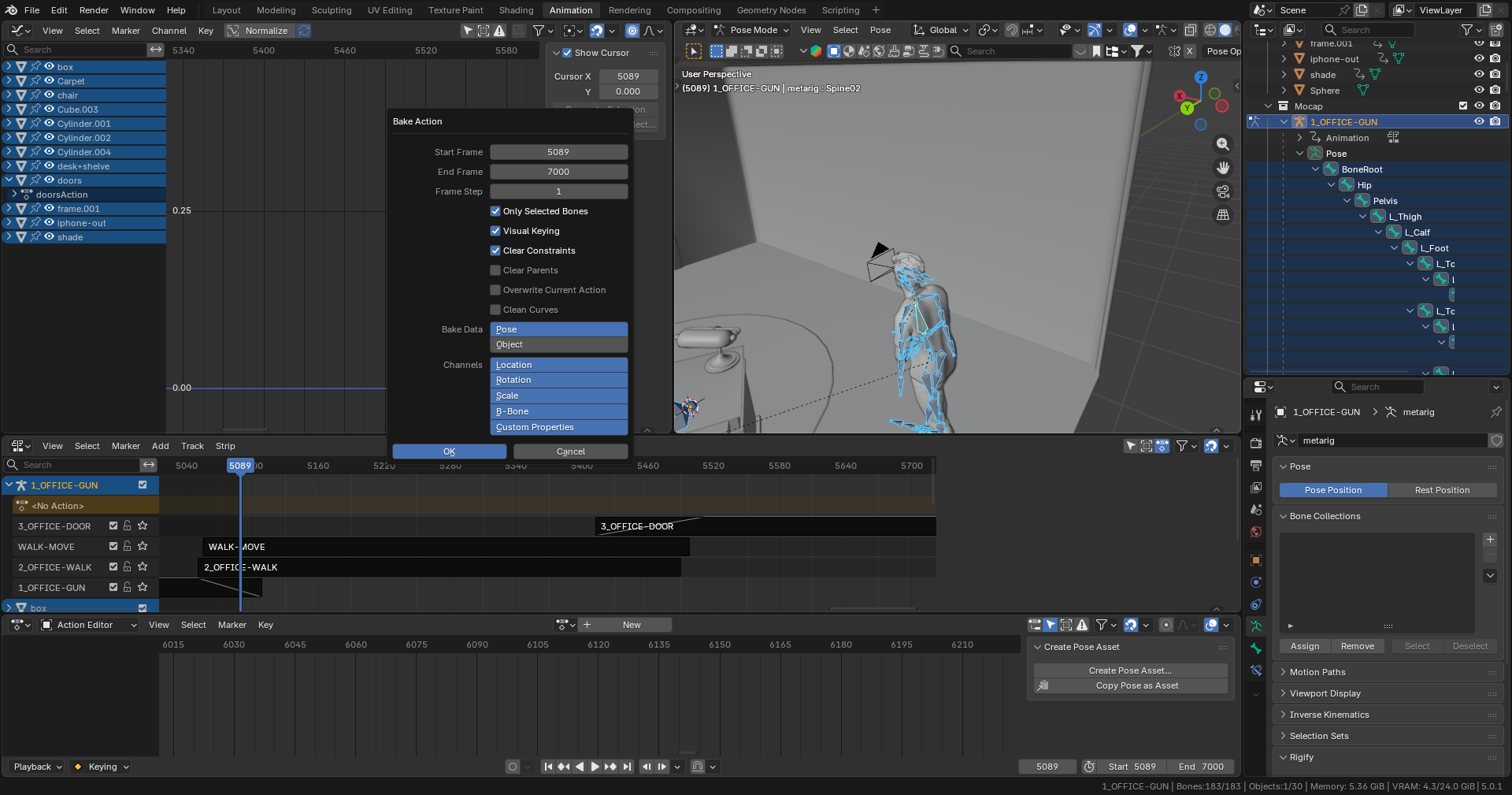The image size is (1512, 795).
Task: Toggle camera view gizmo in viewport
Action: [1223, 191]
